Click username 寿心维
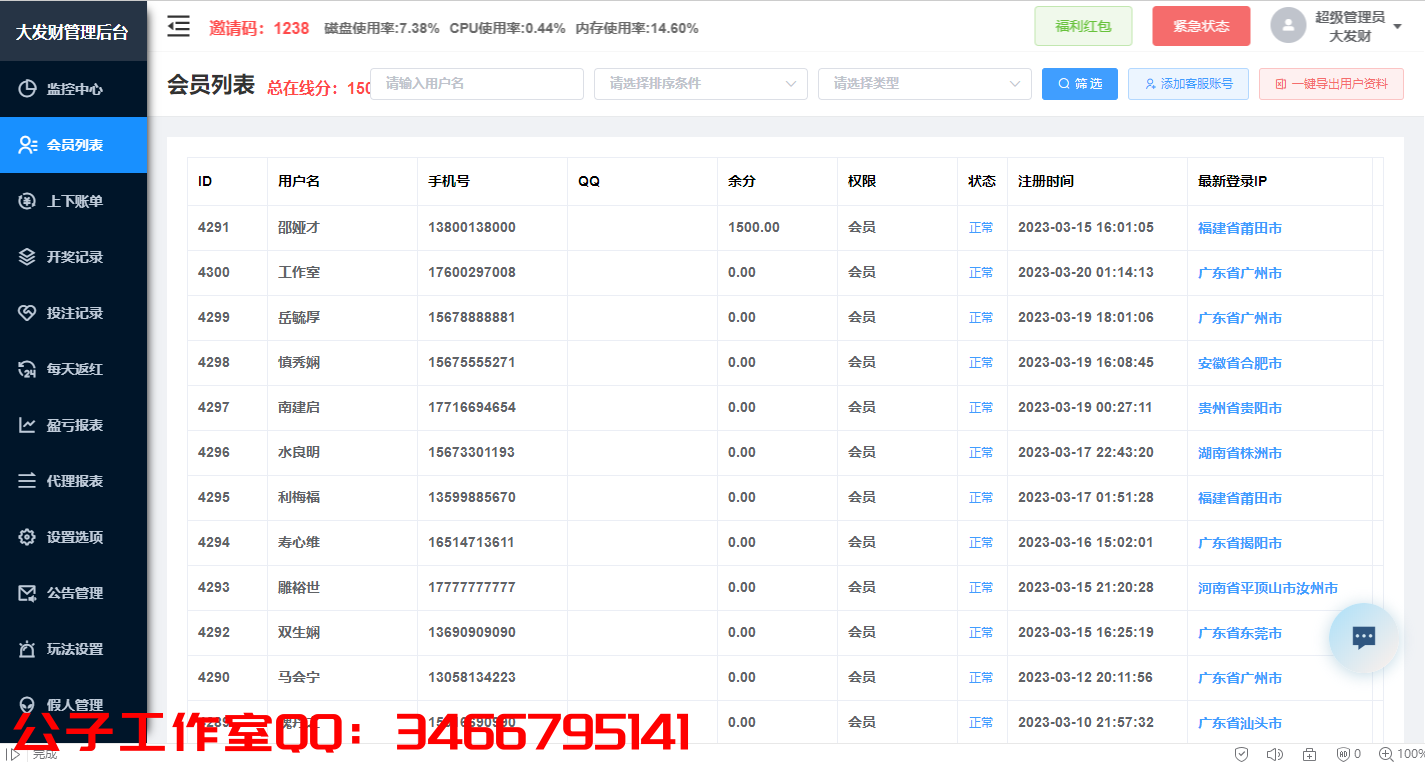Screen dimensions: 1425x762 299,542
